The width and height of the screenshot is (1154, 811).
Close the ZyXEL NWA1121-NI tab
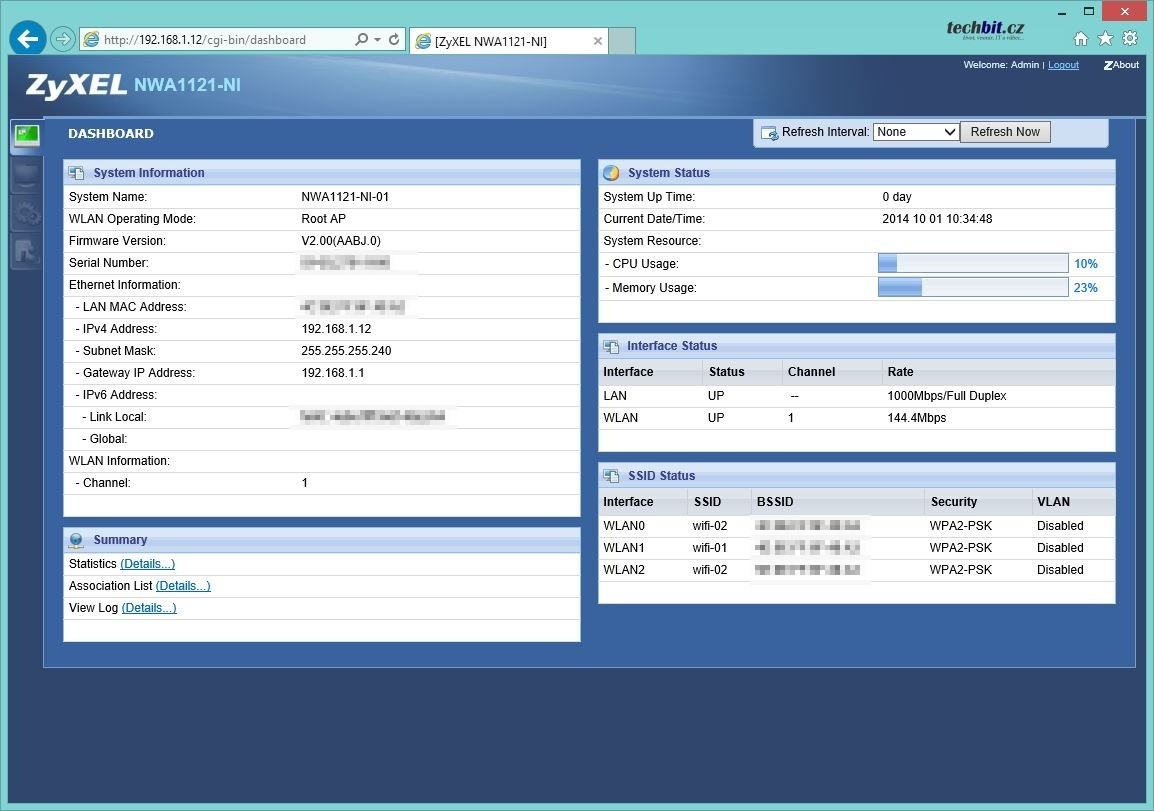pyautogui.click(x=598, y=41)
